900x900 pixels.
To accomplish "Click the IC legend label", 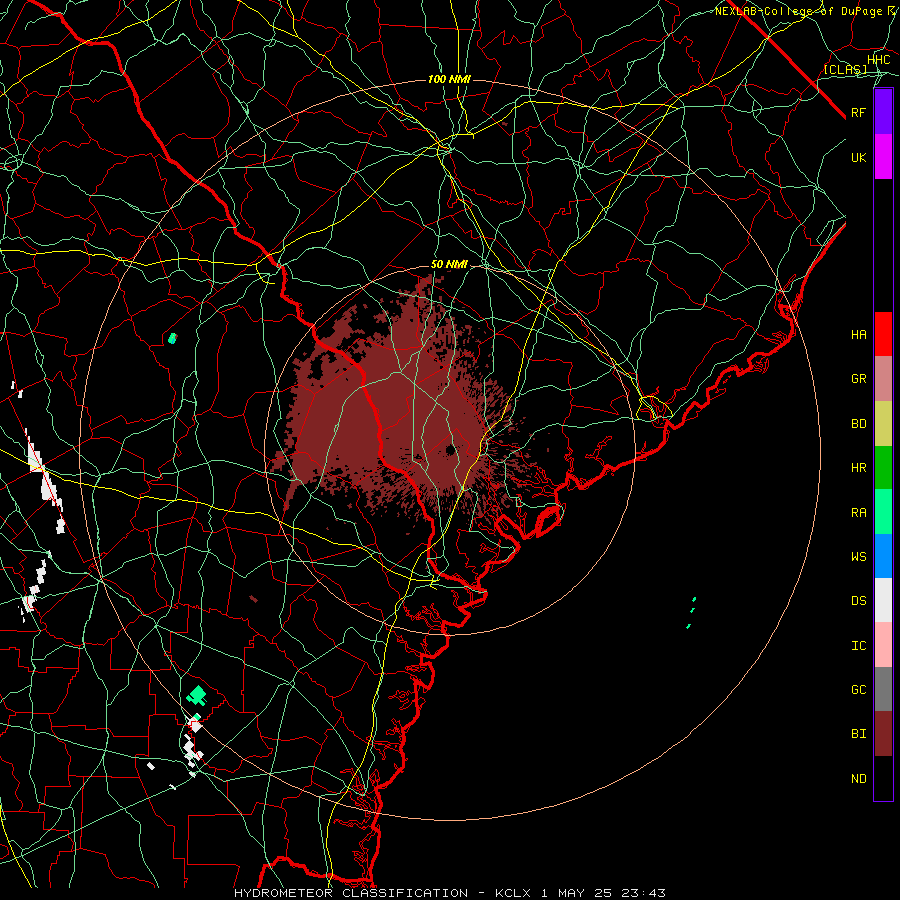I will pos(859,646).
